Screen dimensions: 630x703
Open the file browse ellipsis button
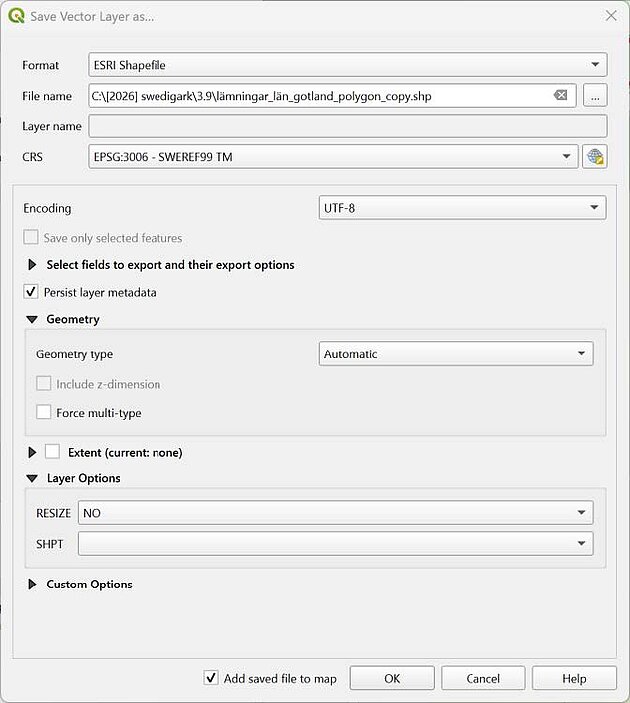click(x=595, y=95)
